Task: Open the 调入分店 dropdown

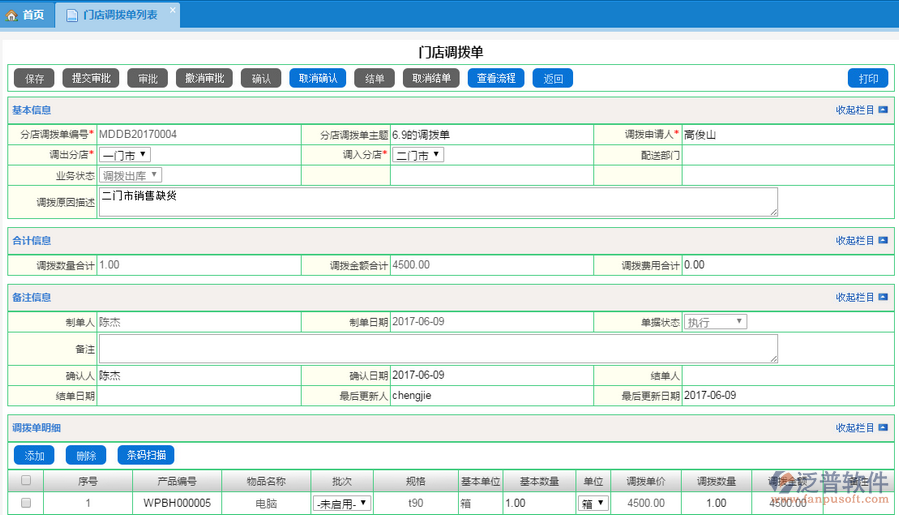Action: (x=418, y=155)
